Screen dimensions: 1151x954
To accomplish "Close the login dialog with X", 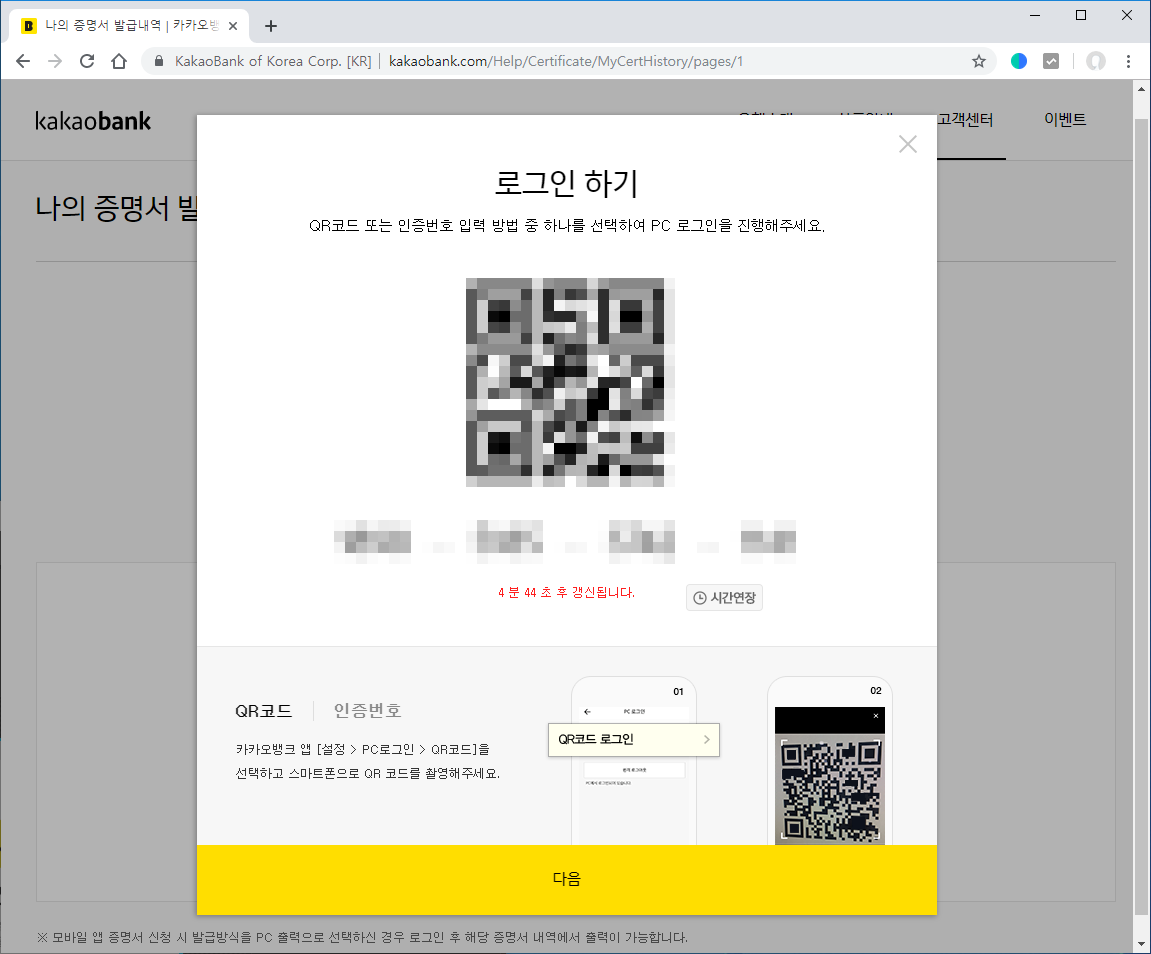I will coord(908,144).
